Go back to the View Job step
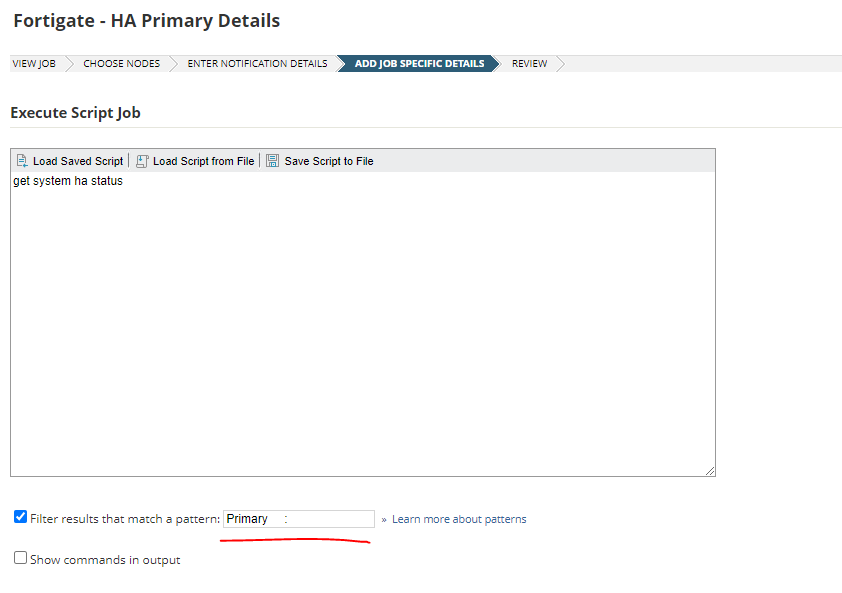 [34, 63]
